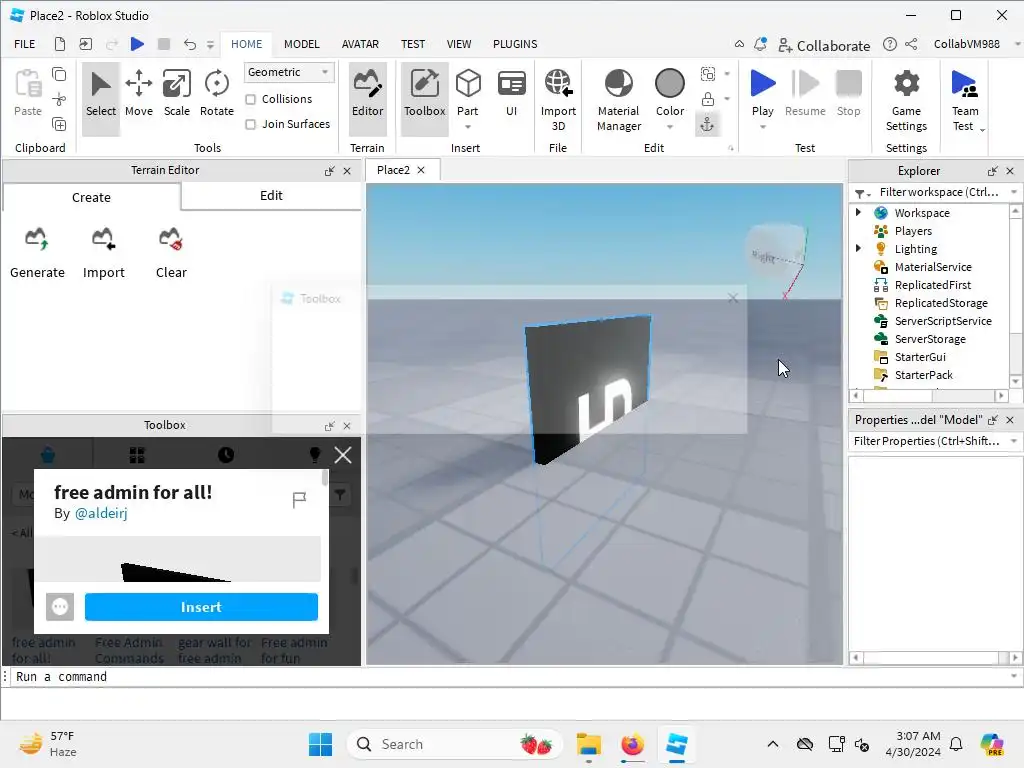The image size is (1024, 768).
Task: Click the share icon
Action: tap(911, 44)
